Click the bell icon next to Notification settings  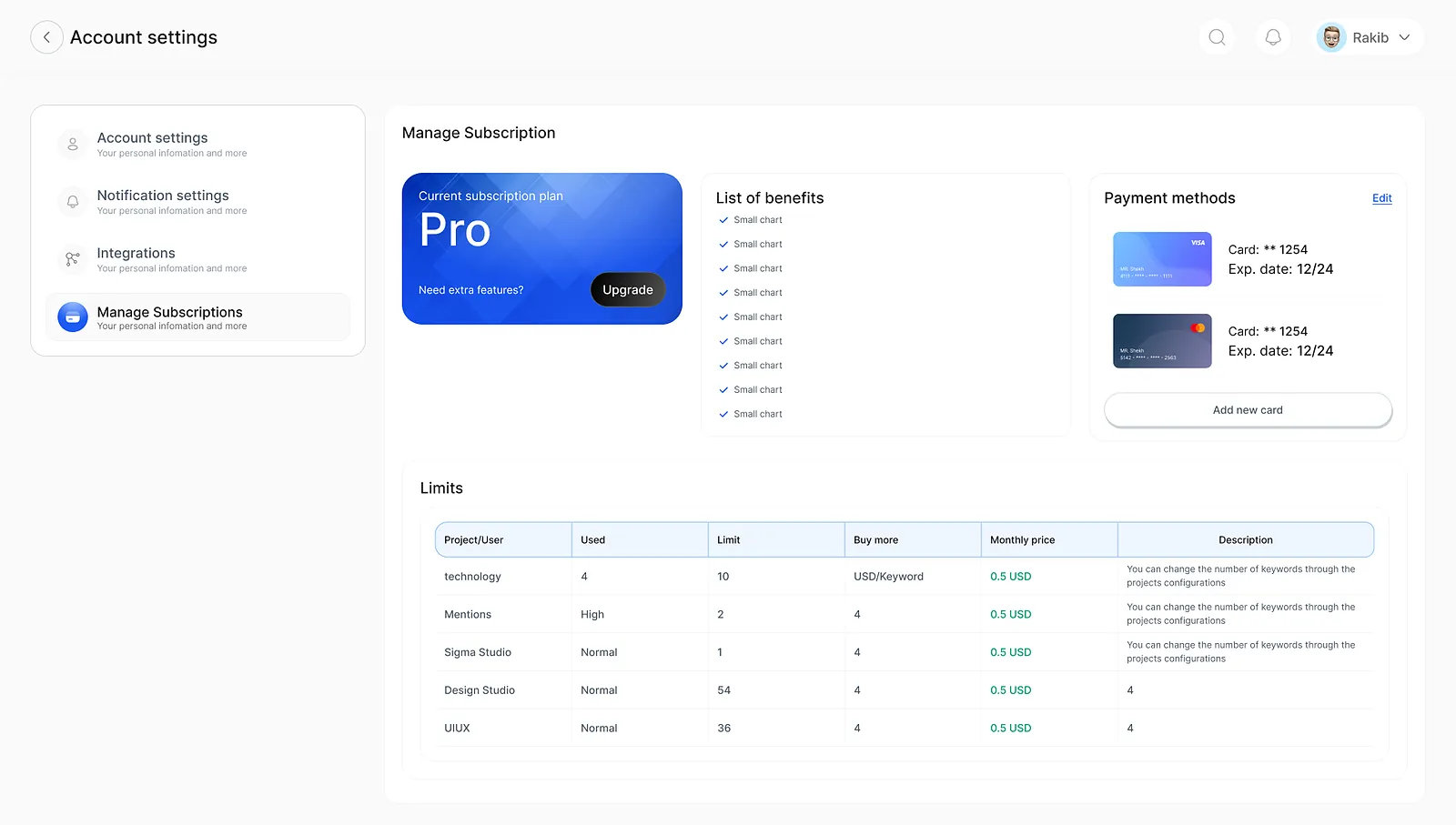pyautogui.click(x=73, y=202)
